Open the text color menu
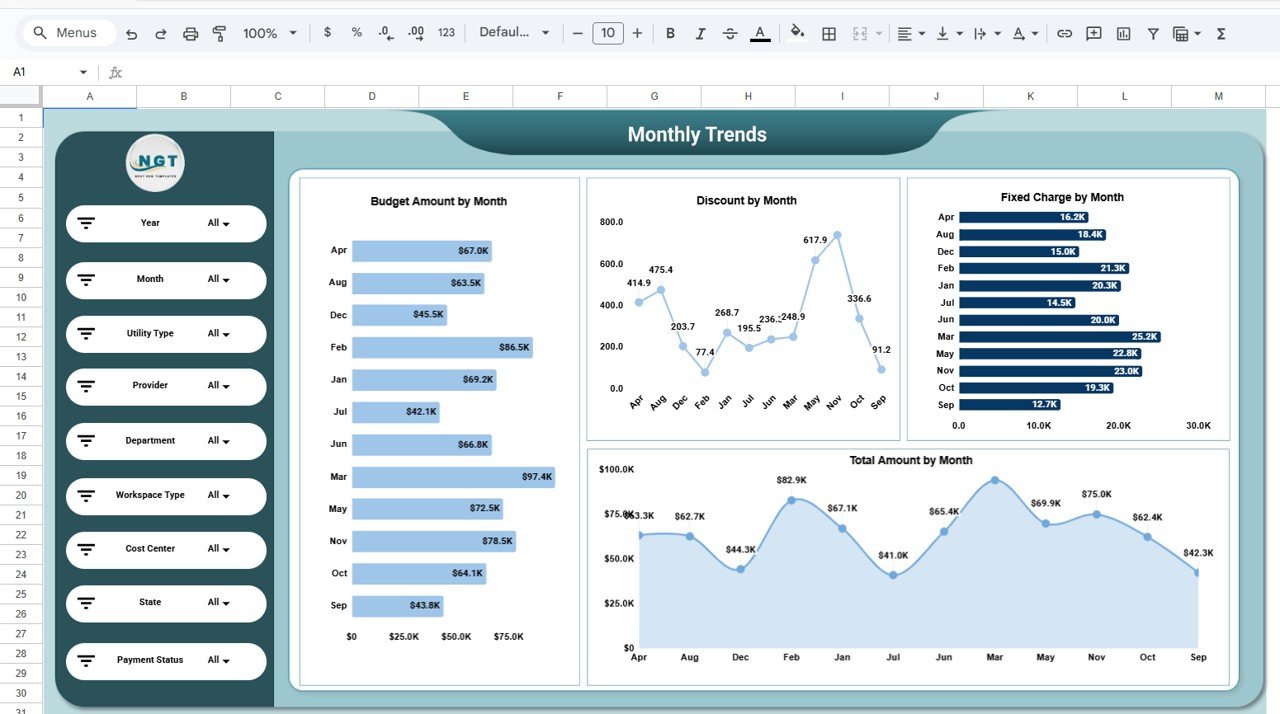 (760, 33)
